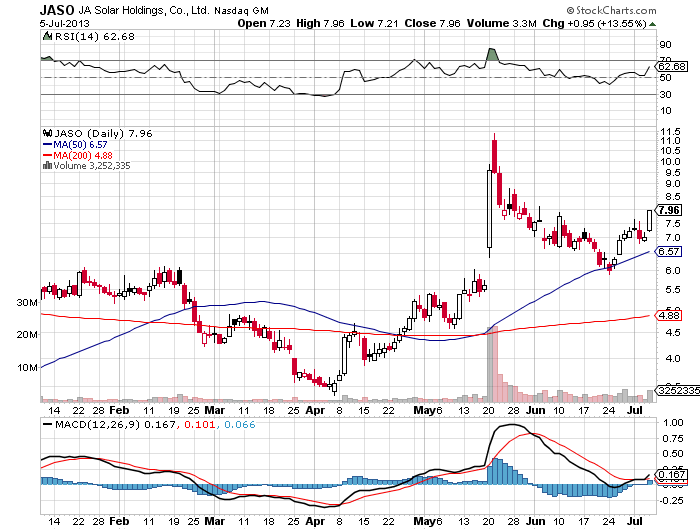700x530 pixels.
Task: Click the Jul label on price chart axis
Action: [635, 410]
